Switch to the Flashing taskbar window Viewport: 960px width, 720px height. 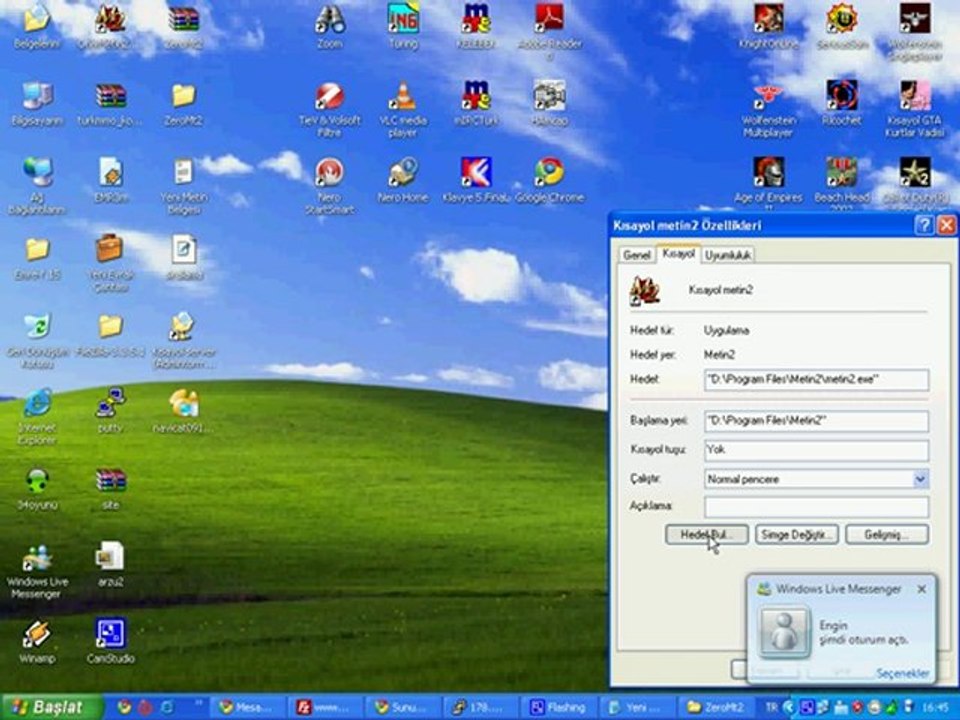click(559, 707)
